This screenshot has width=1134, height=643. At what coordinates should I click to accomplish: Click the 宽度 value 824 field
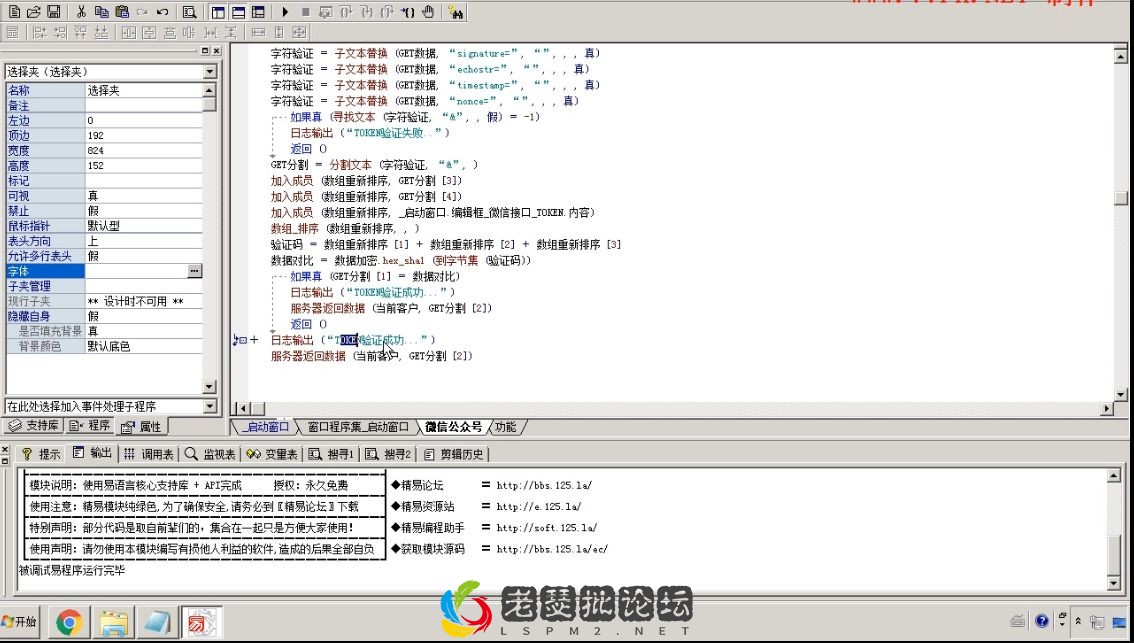[x=143, y=150]
